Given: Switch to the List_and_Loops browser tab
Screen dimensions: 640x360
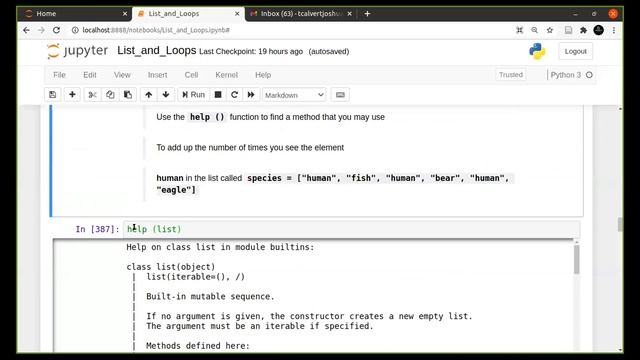Looking at the screenshot, I should tap(188, 13).
